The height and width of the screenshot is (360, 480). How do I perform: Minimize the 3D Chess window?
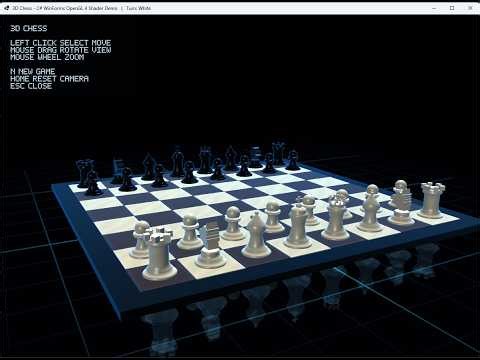434,8
